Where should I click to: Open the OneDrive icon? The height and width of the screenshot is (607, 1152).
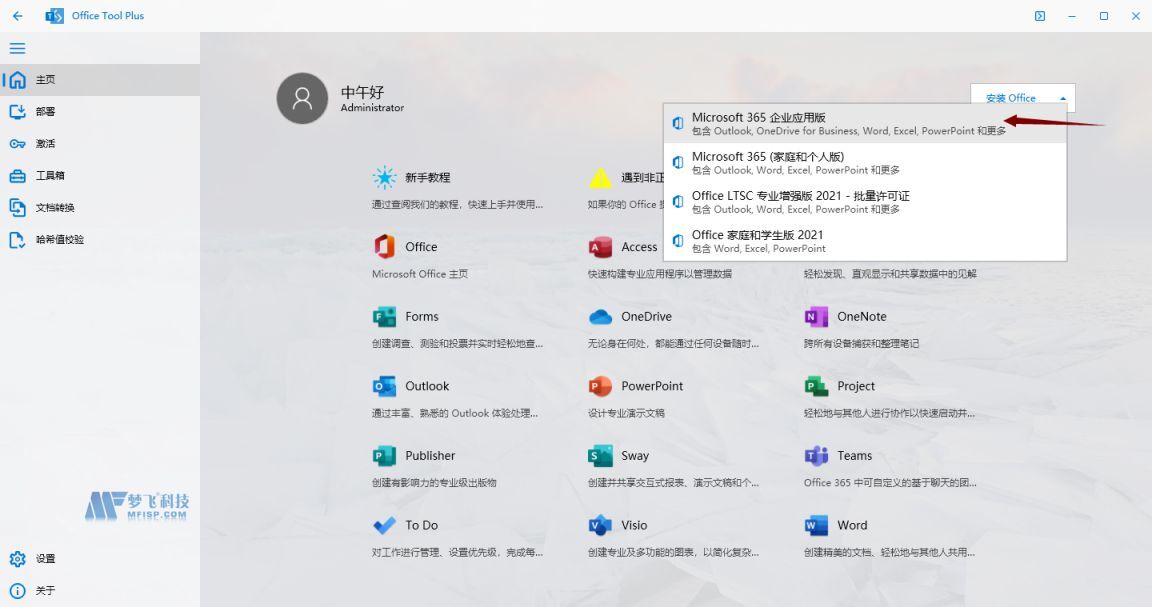(600, 316)
